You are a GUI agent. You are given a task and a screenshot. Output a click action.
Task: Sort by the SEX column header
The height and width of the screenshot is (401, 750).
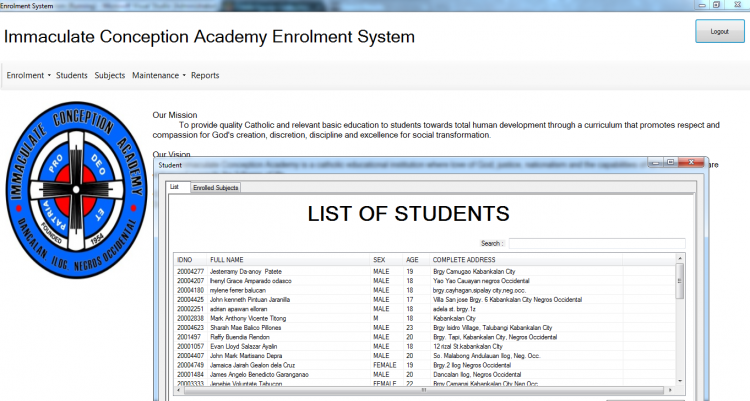coord(386,259)
